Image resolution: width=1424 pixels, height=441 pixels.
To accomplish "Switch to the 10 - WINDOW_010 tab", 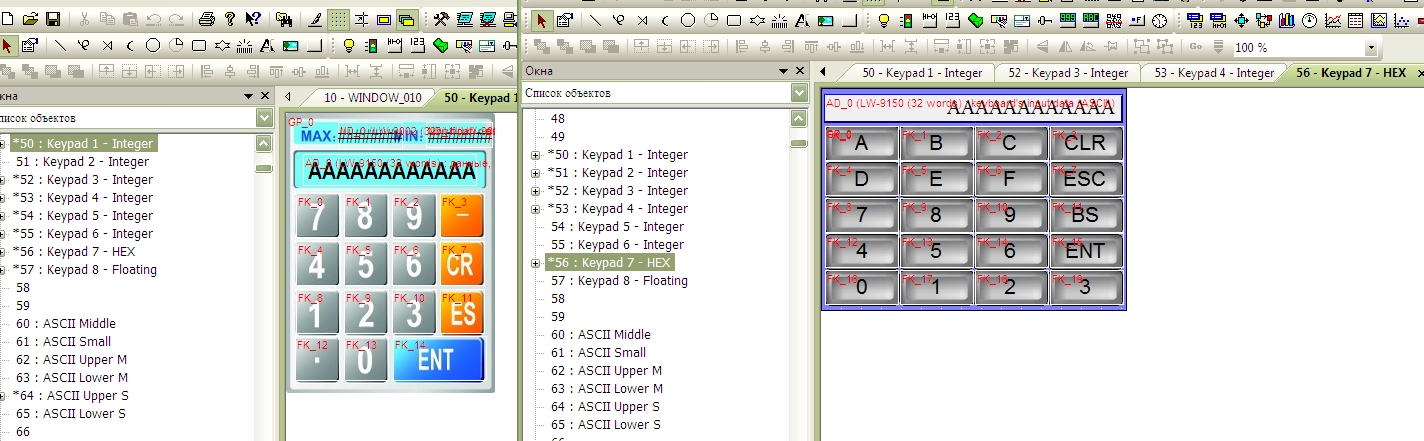I will (x=366, y=97).
